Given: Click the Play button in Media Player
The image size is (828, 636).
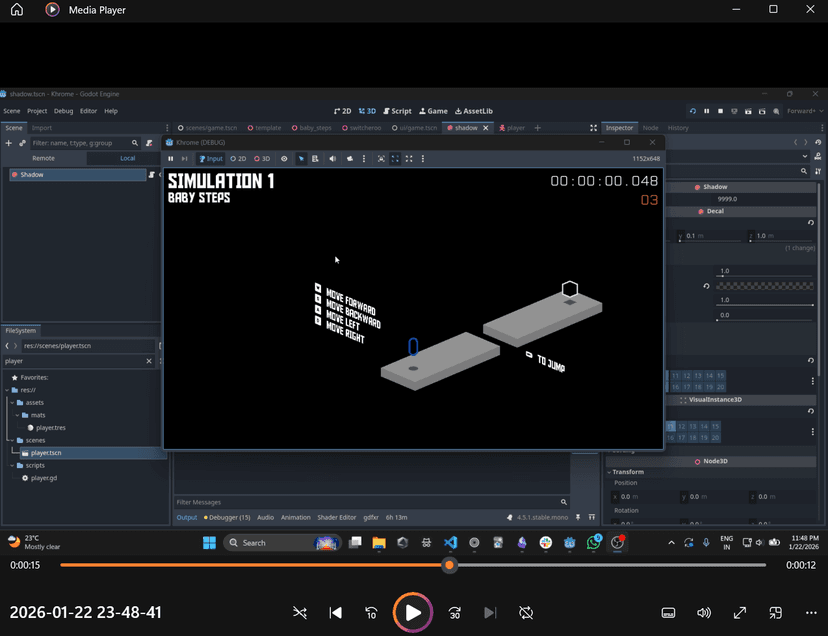Looking at the screenshot, I should point(412,612).
